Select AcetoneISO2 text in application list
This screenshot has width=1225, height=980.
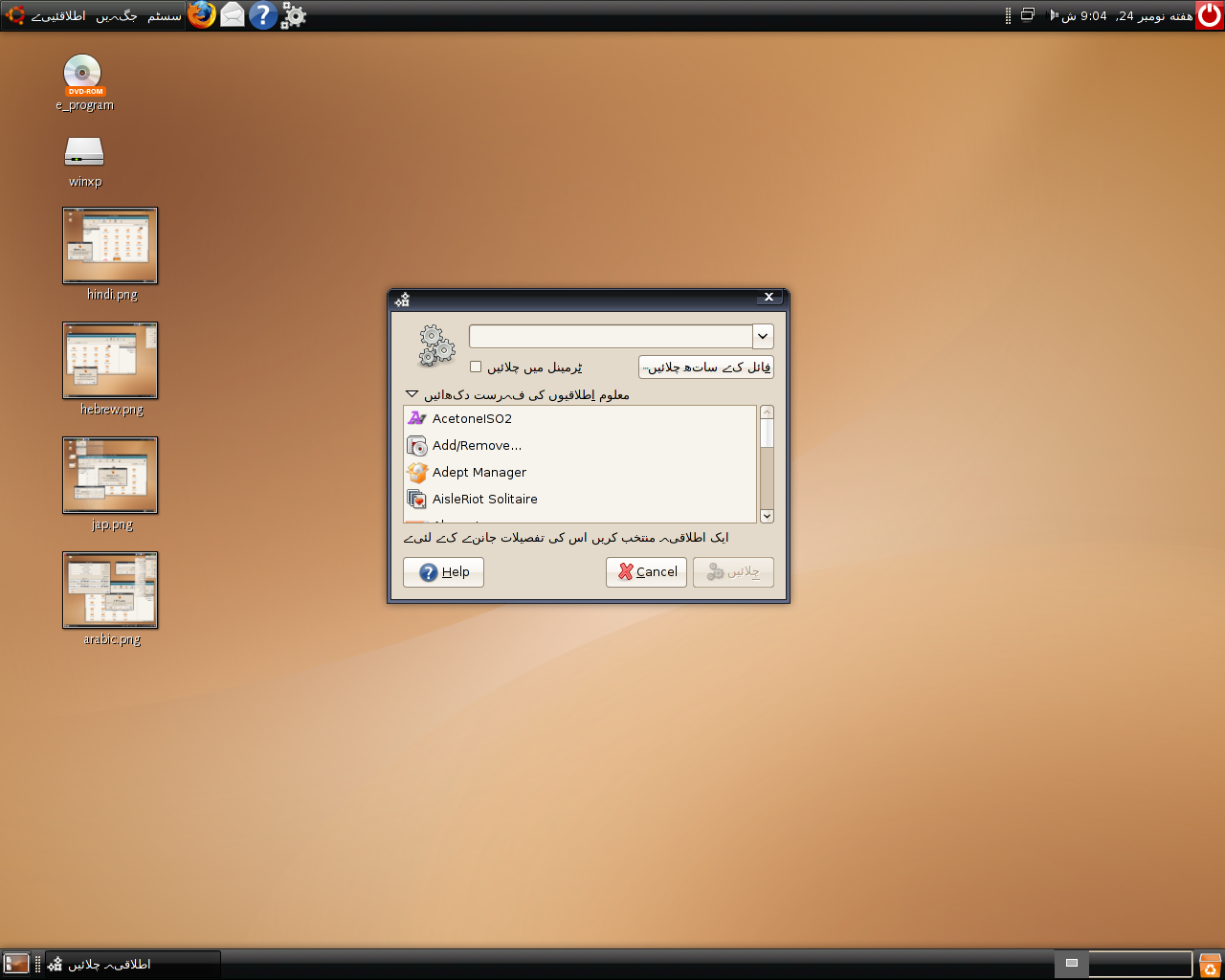pos(472,418)
